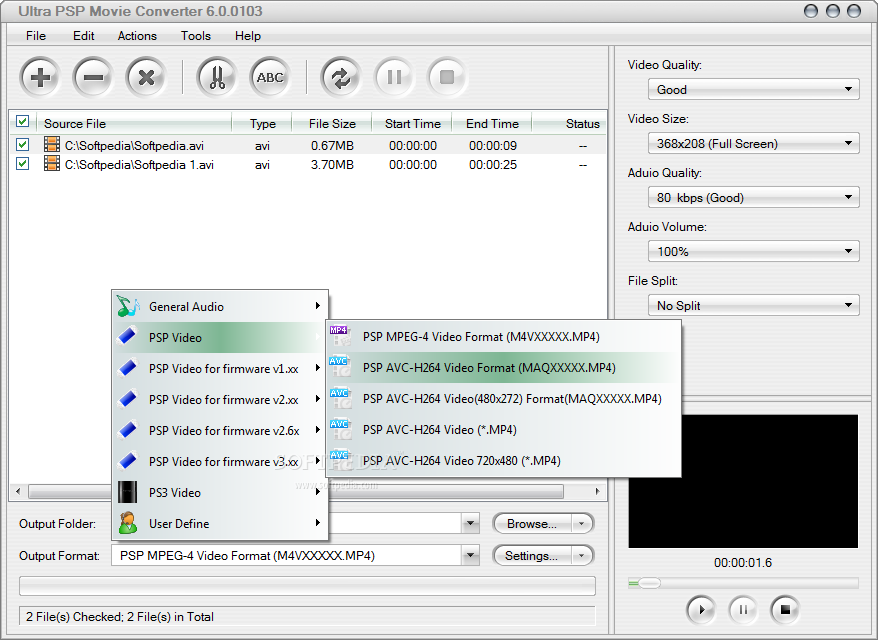Open the File menu

[36, 36]
